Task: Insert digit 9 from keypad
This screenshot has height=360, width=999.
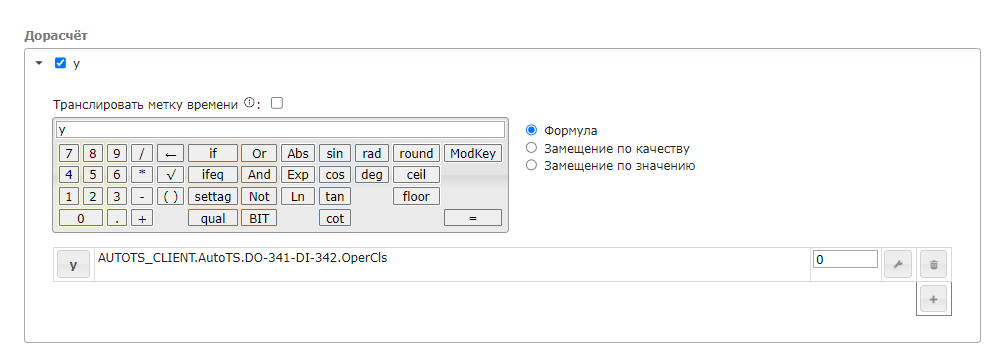Action: click(117, 154)
